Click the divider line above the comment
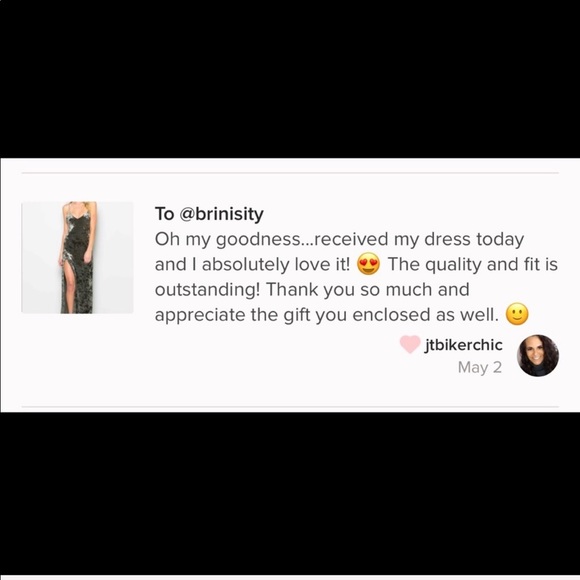 coord(290,173)
